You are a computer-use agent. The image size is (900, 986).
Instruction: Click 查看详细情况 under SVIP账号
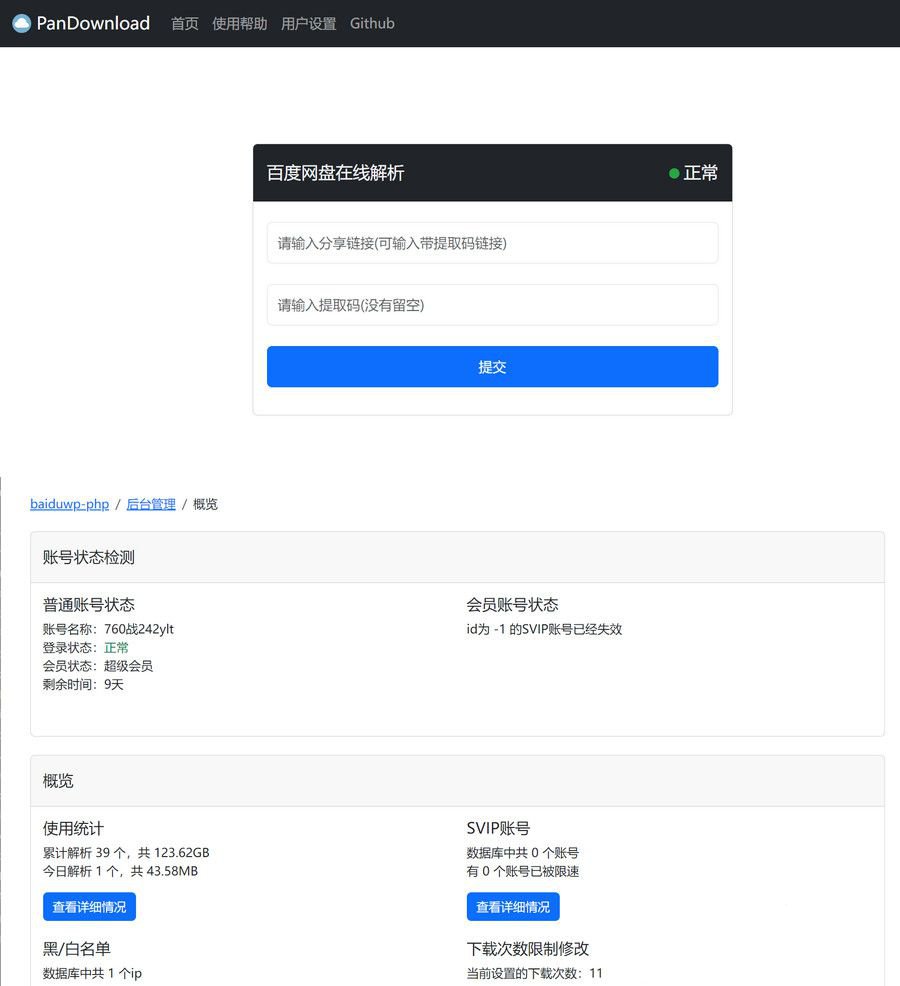[x=512, y=906]
